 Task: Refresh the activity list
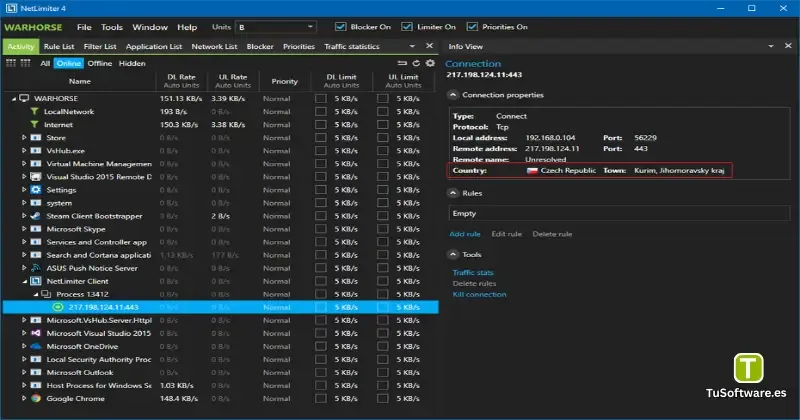click(x=416, y=63)
